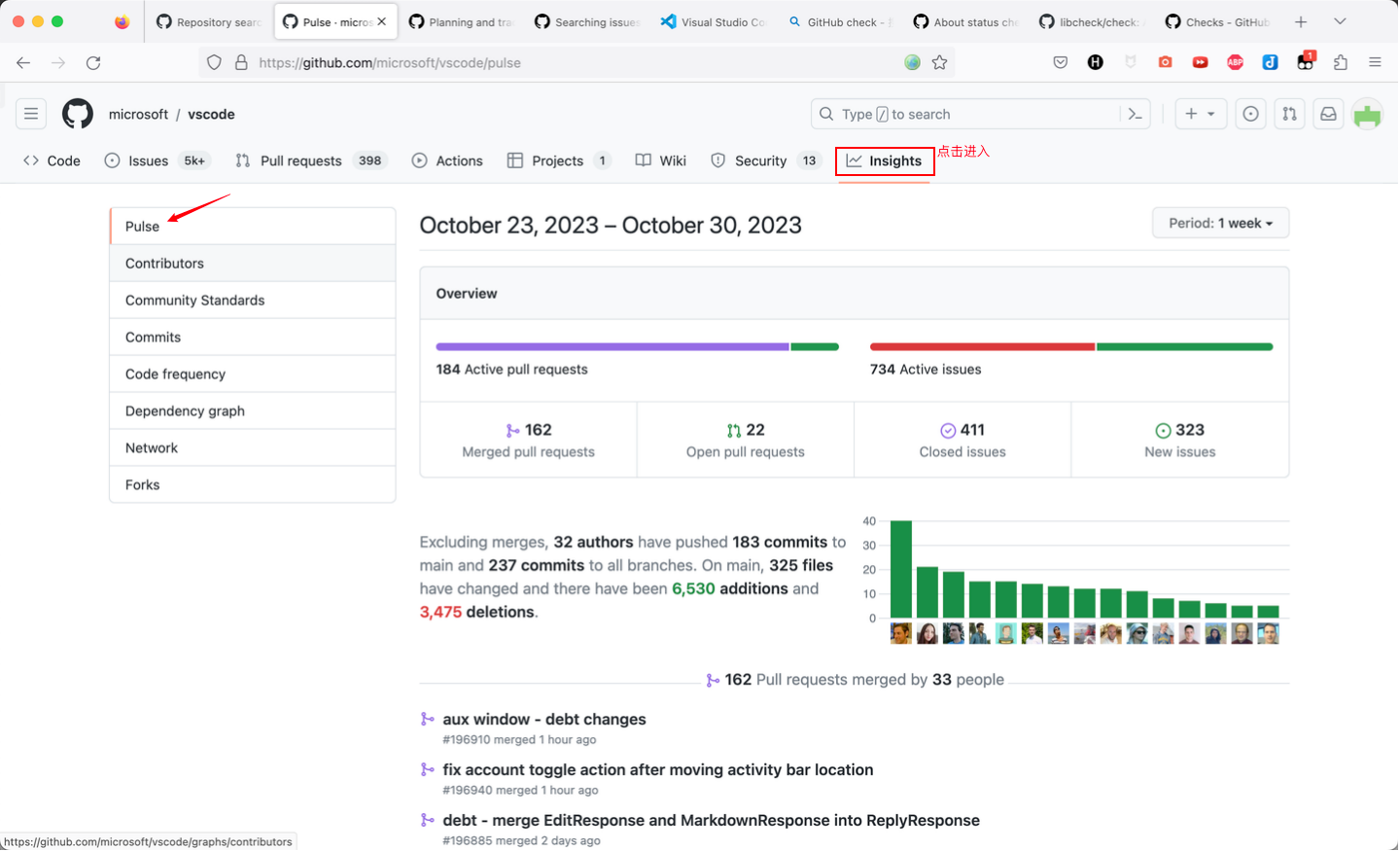Click the tallest green commit bar in chart
Viewport: 1400px width, 851px height.
tap(901, 570)
